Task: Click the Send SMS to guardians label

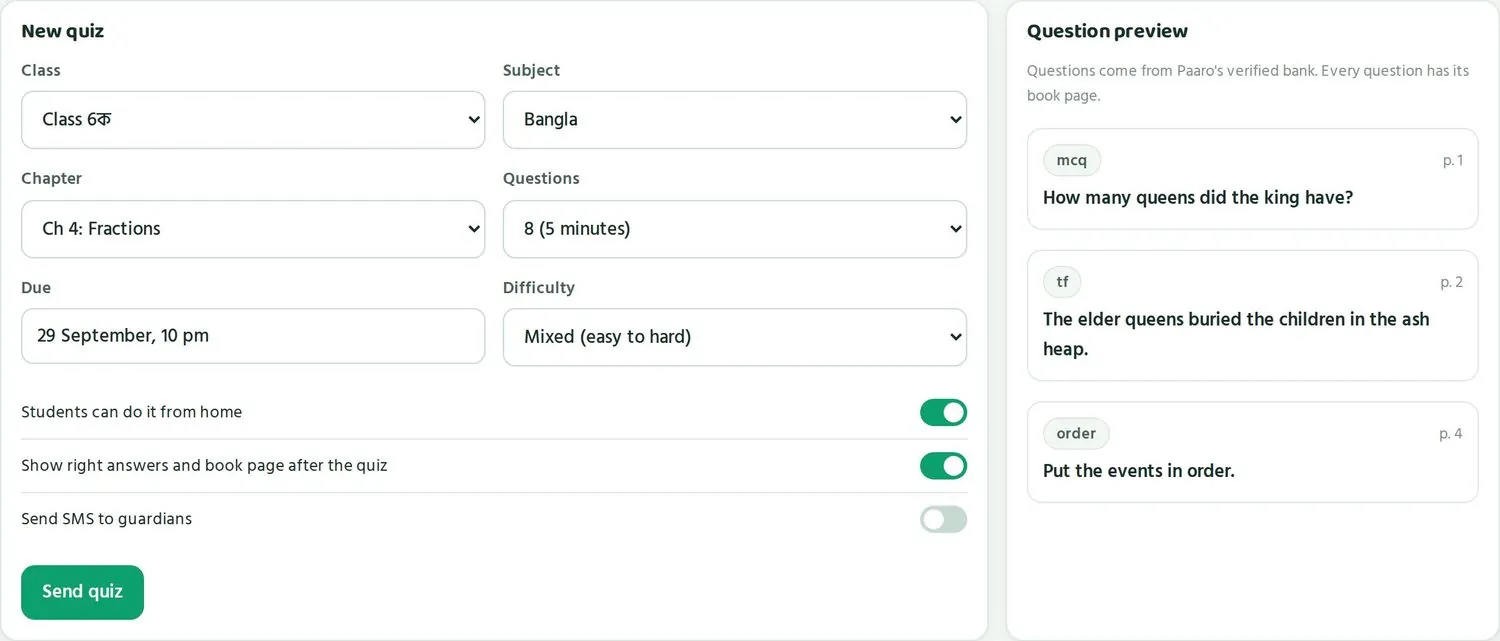Action: (x=106, y=519)
